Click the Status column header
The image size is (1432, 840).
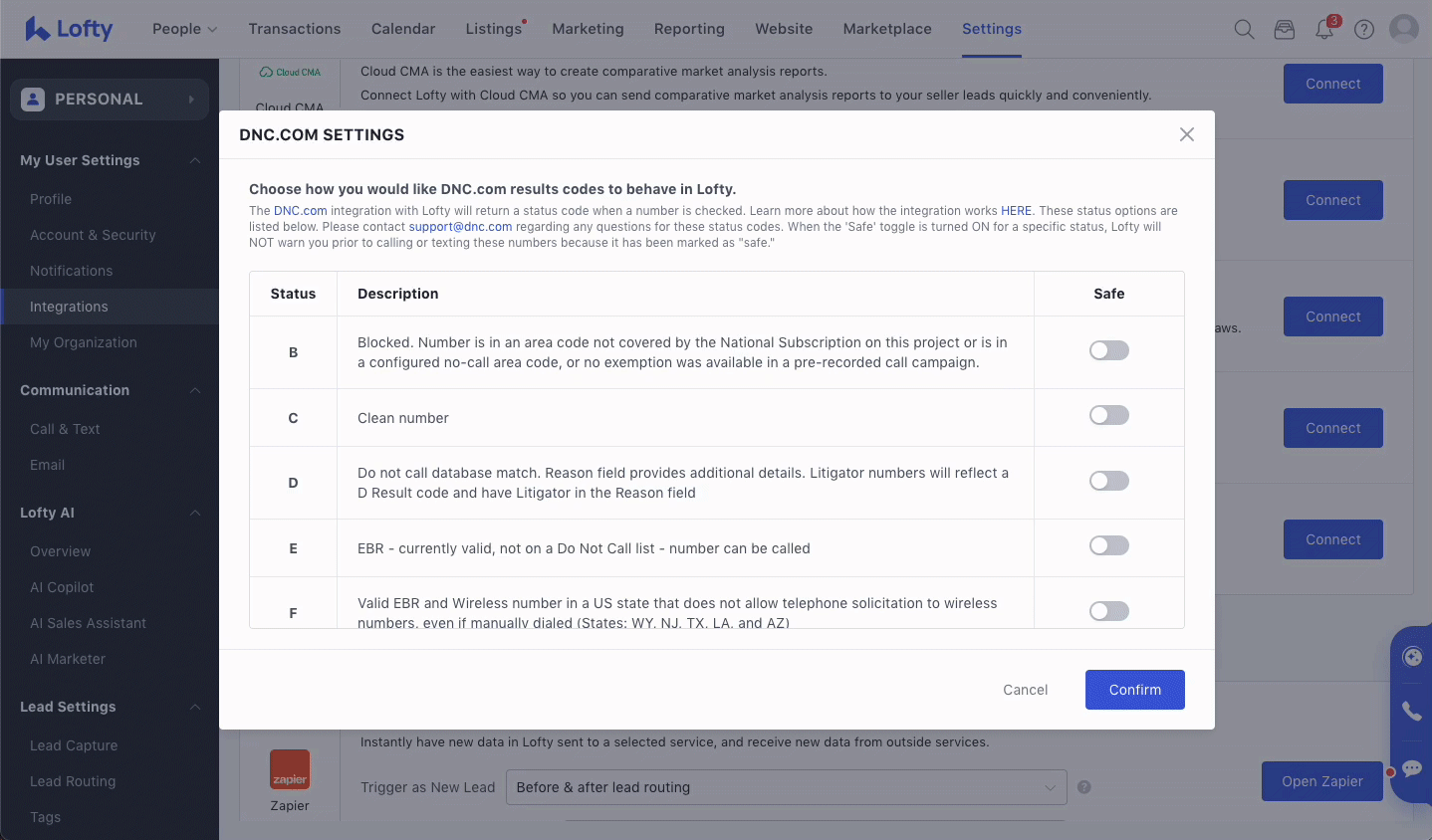click(x=293, y=294)
